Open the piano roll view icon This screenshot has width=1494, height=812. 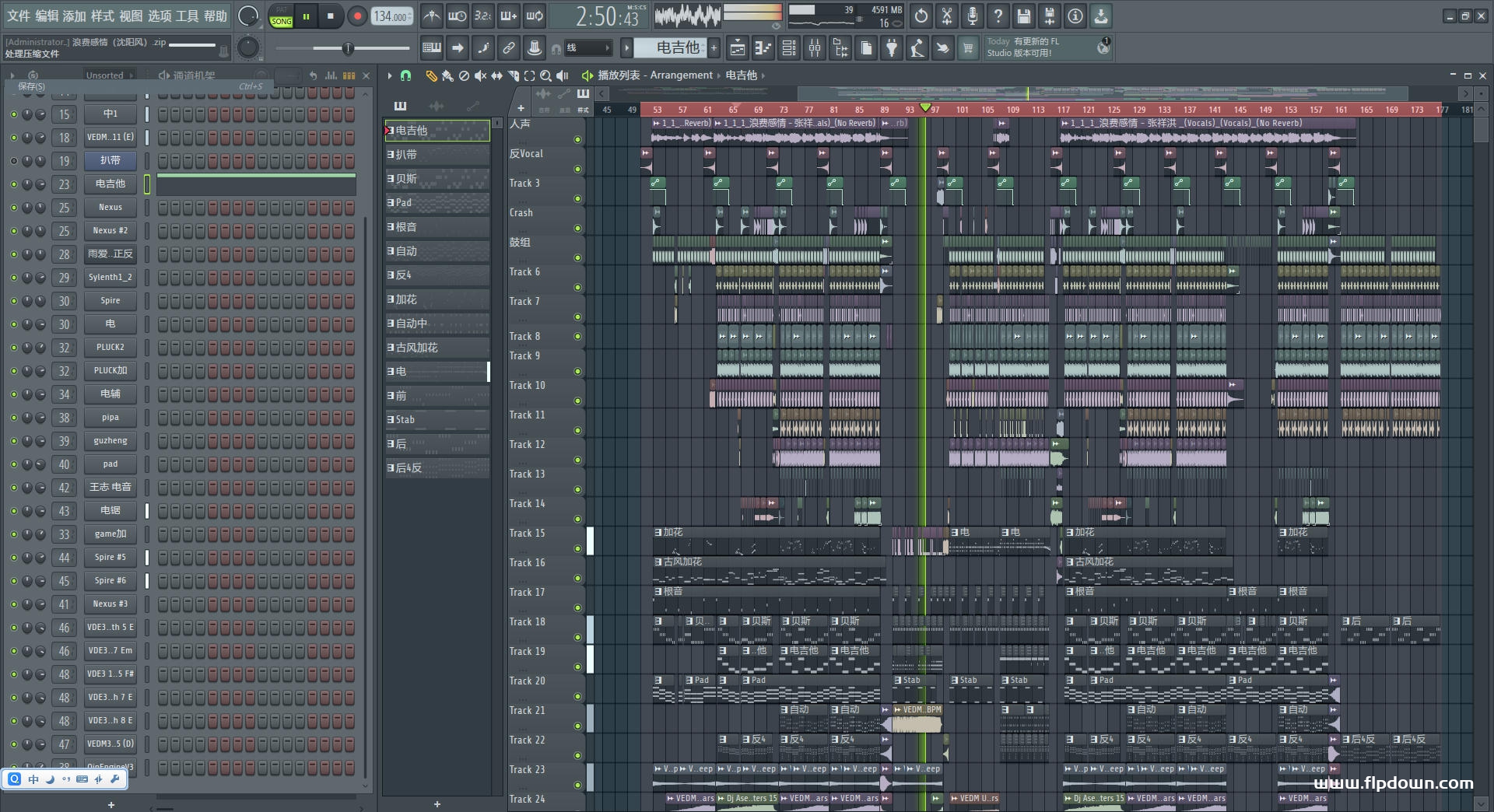coord(763,49)
